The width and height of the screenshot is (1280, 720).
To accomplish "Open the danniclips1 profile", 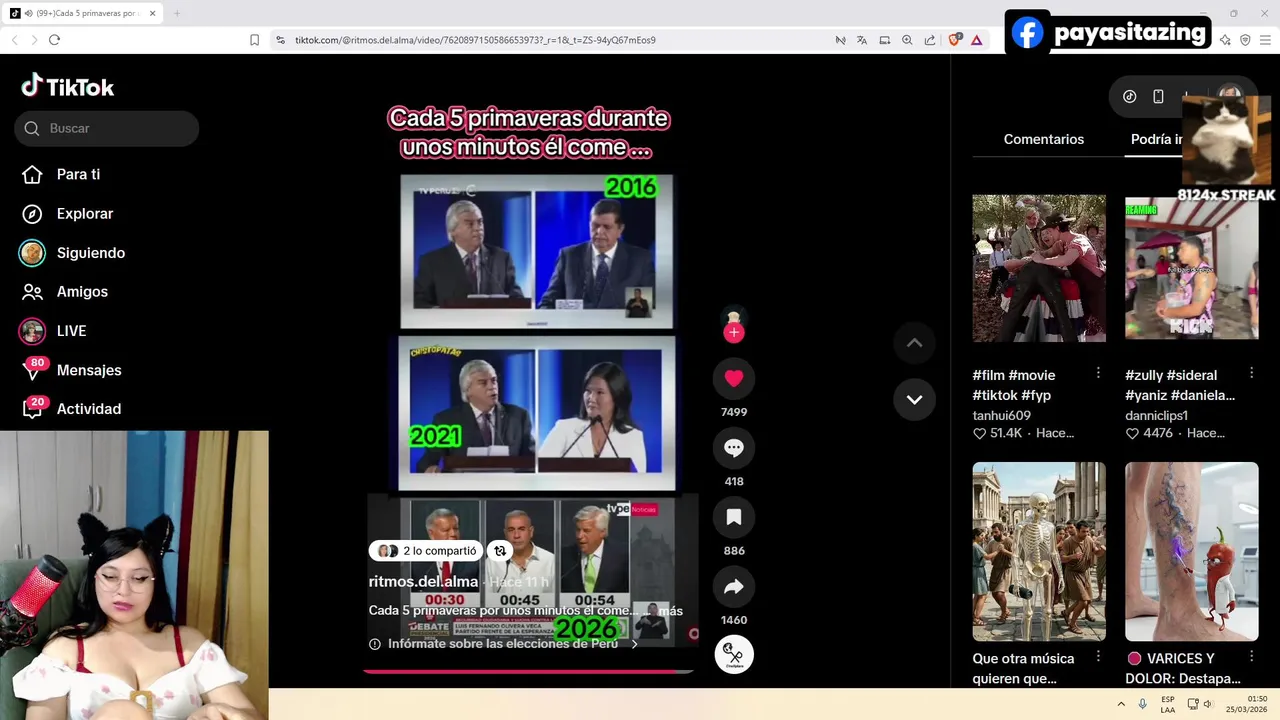I will coord(1156,415).
